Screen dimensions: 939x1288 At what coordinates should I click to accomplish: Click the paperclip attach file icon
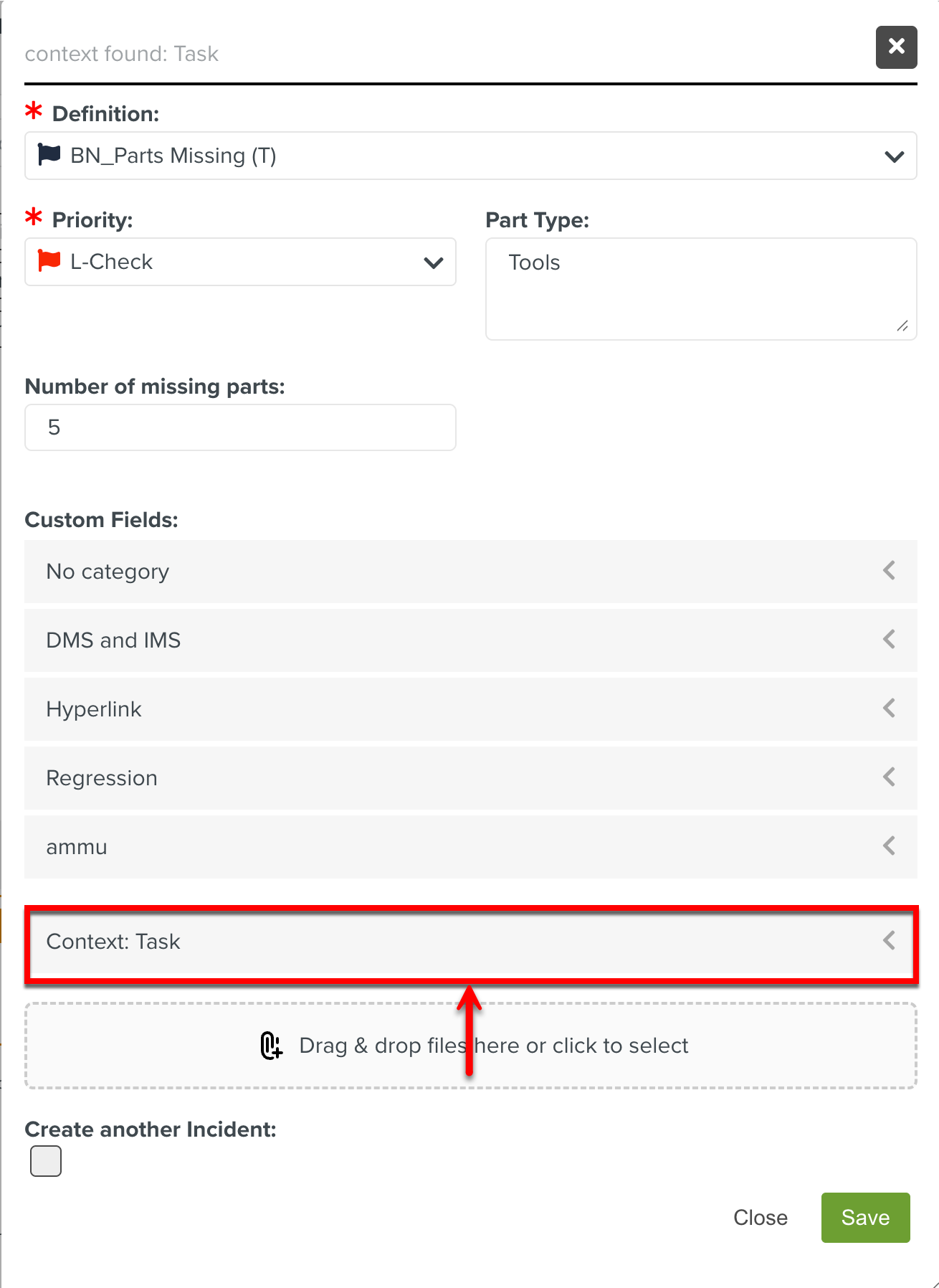(x=271, y=1046)
